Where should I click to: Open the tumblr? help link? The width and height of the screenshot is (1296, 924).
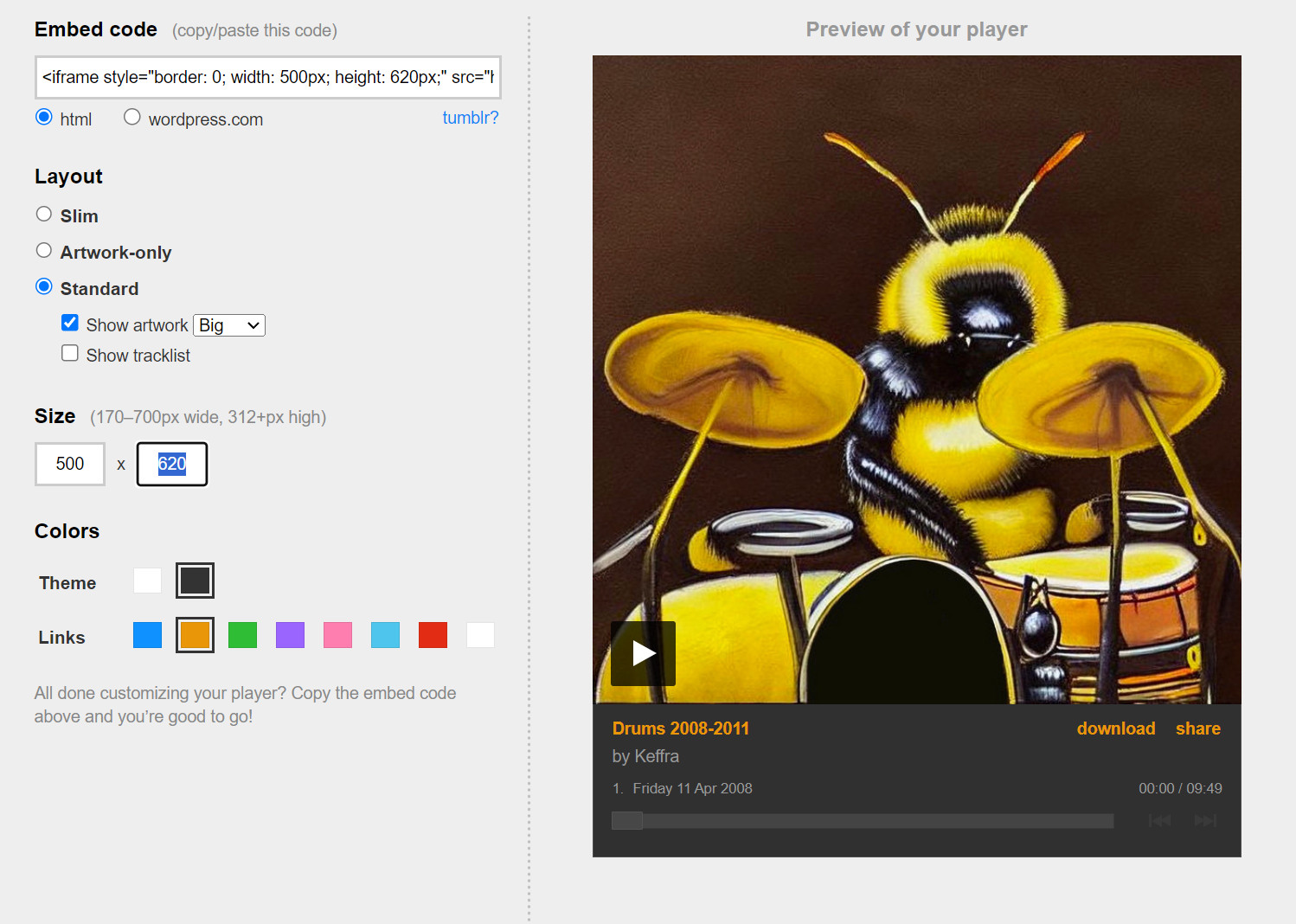(471, 118)
